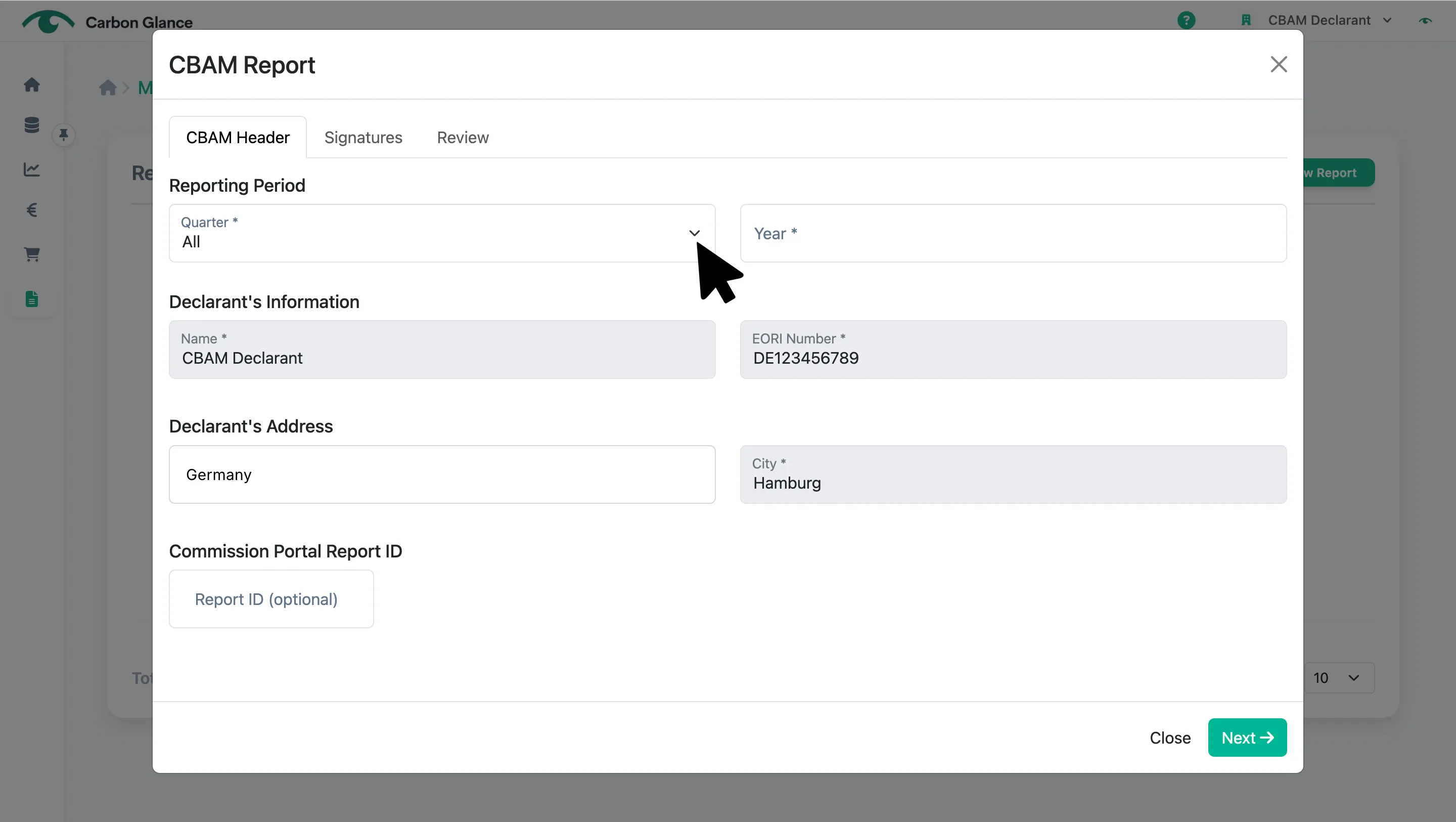Switch to the Signatures tab
Screen dimensions: 1456x822
coord(363,138)
